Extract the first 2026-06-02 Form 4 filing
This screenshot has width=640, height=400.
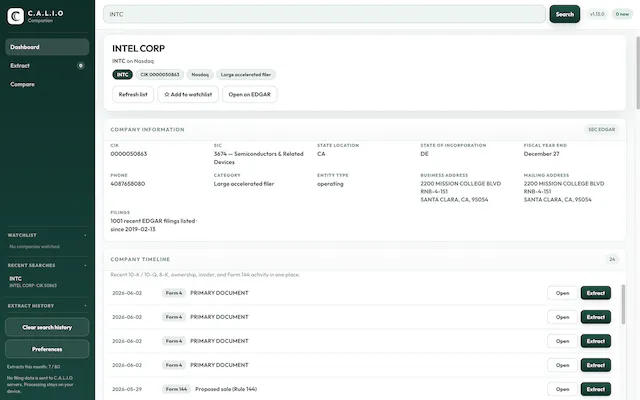[x=596, y=293]
